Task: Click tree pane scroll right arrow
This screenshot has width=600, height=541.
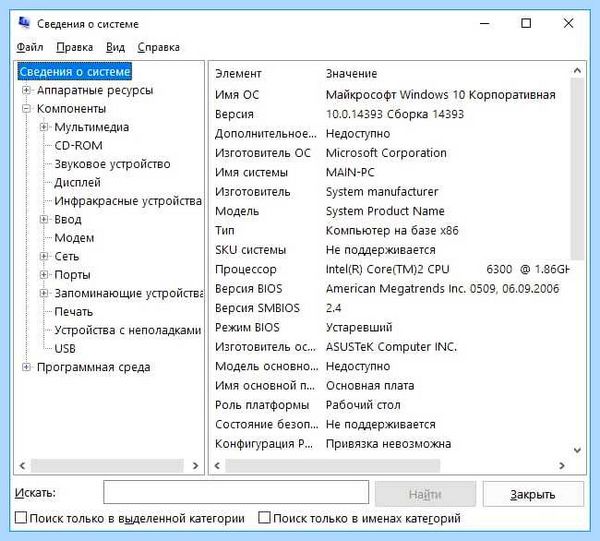Action: pos(195,466)
